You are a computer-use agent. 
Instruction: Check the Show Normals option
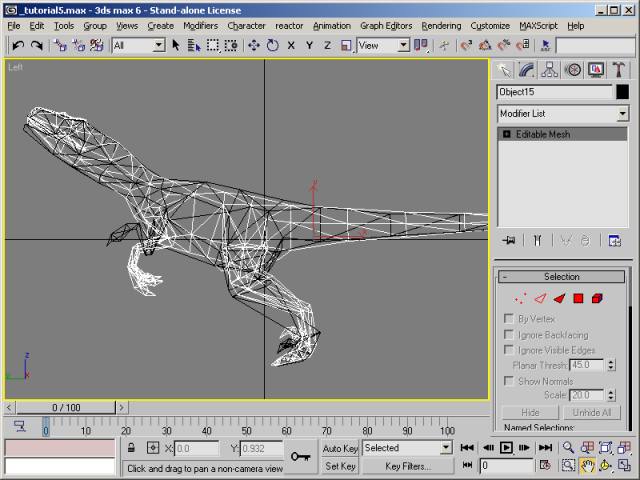(x=509, y=381)
